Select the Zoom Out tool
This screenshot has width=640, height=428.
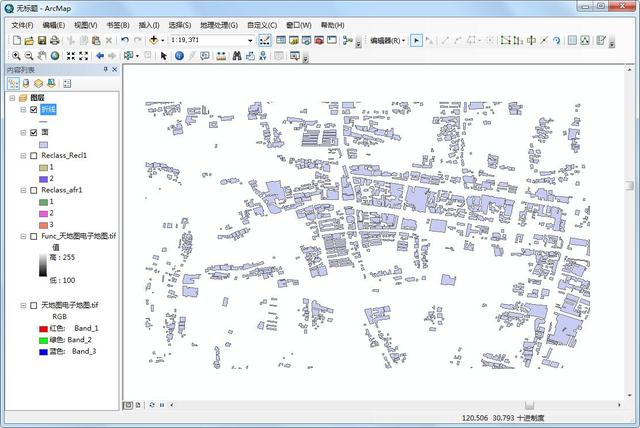click(29, 56)
